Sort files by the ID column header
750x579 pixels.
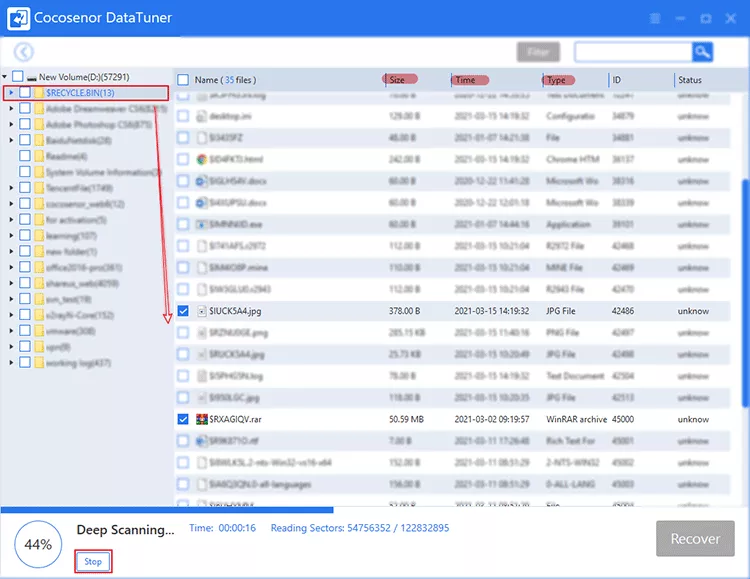click(617, 80)
